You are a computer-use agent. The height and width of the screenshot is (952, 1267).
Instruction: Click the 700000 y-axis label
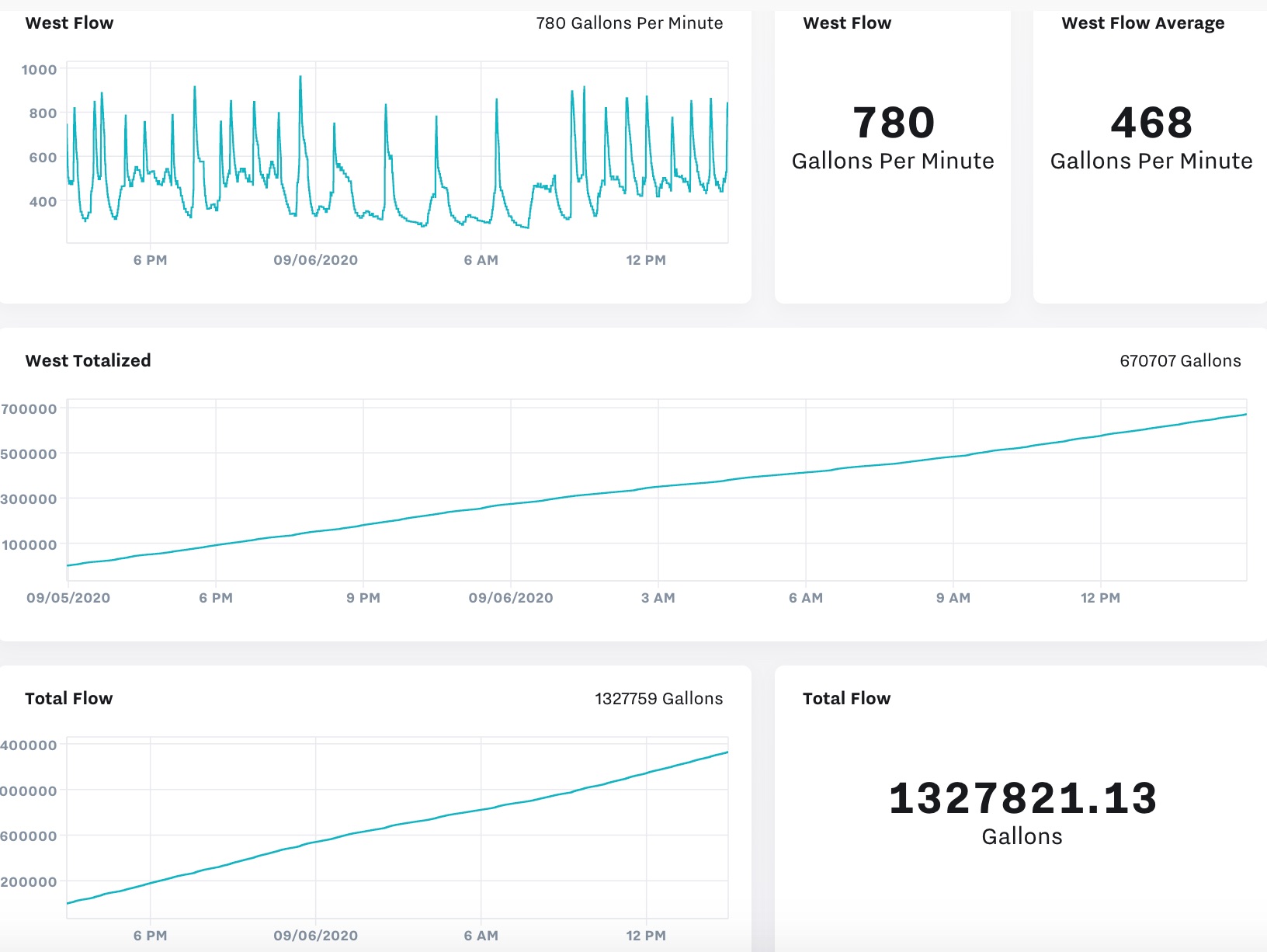click(29, 409)
